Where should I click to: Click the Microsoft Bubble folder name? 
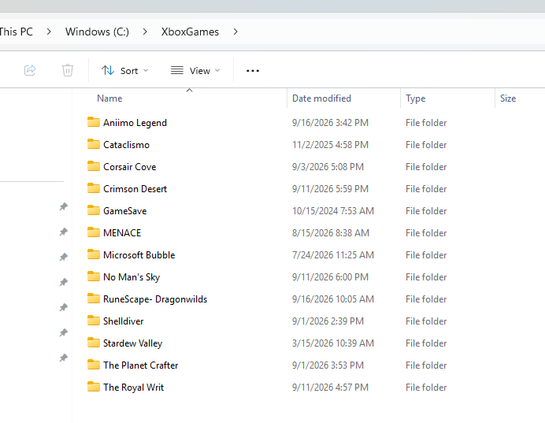pyautogui.click(x=139, y=255)
